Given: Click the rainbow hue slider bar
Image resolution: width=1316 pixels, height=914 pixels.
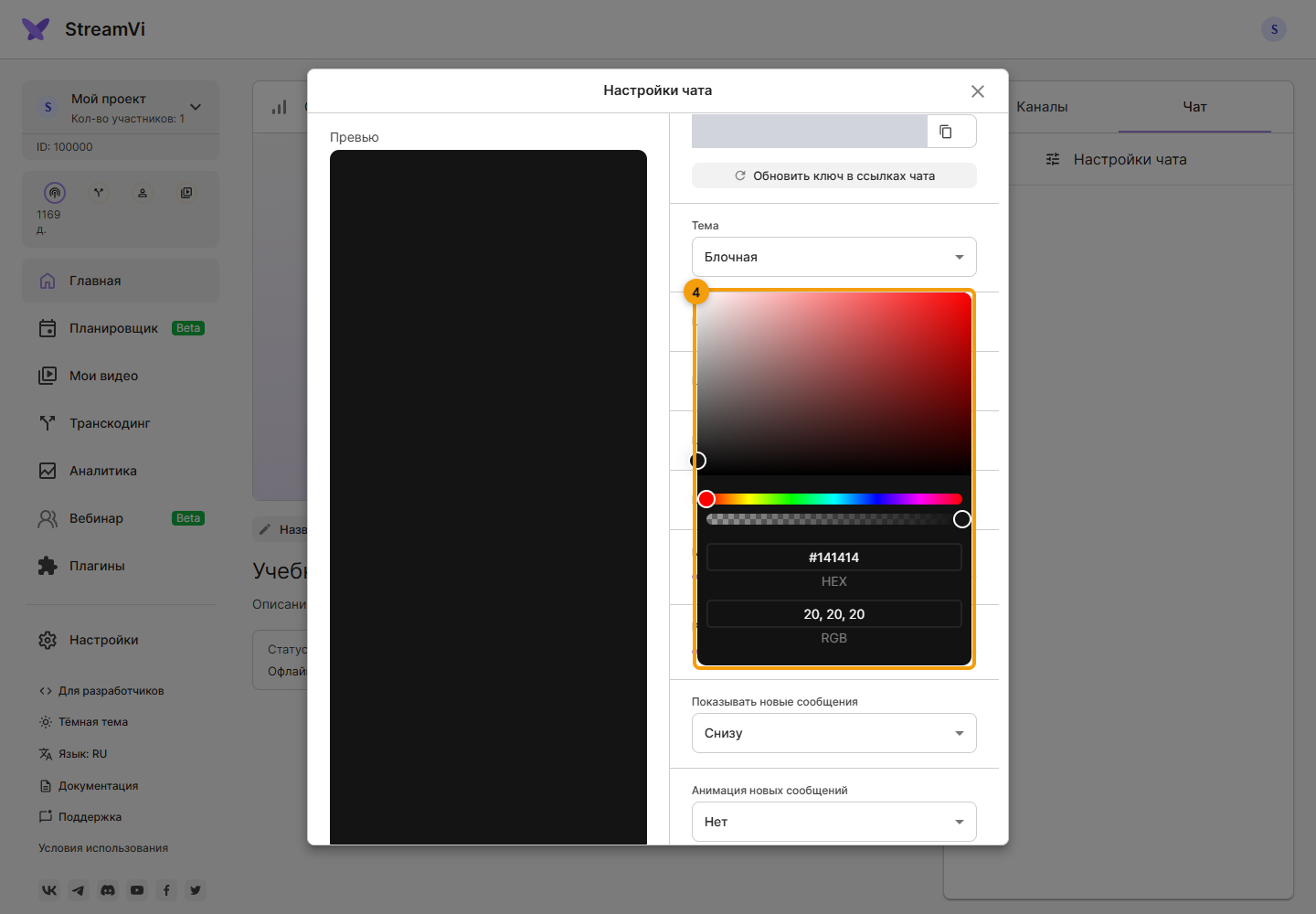Looking at the screenshot, I should click(834, 499).
